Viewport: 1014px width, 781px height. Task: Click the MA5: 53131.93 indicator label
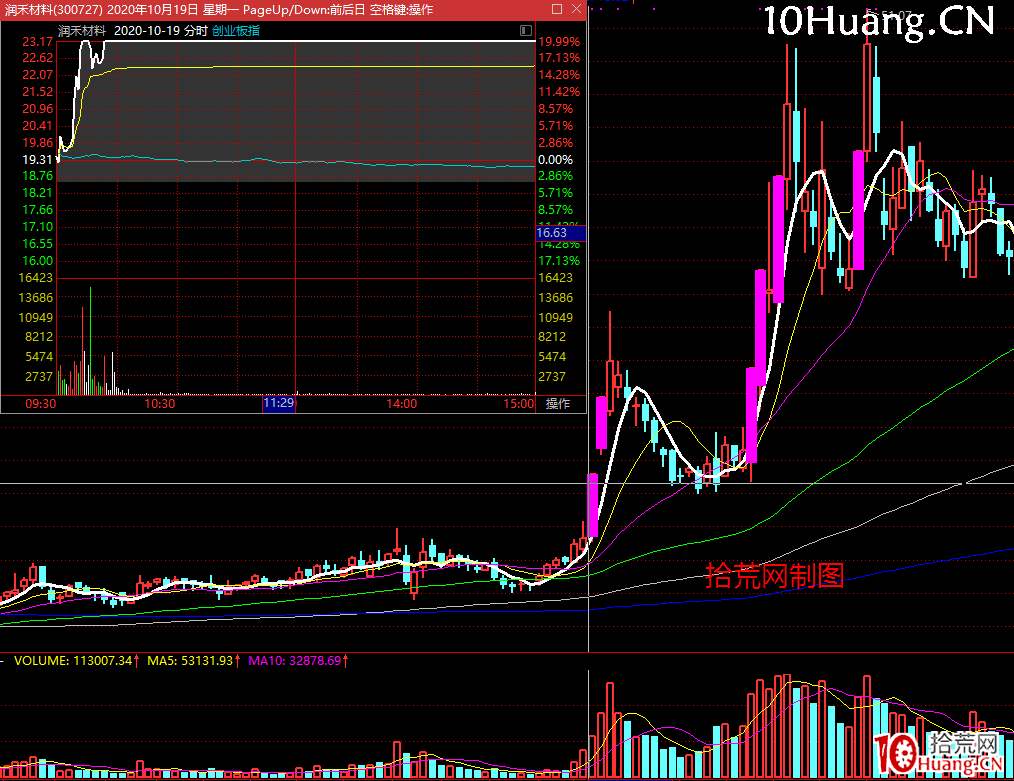(190, 661)
